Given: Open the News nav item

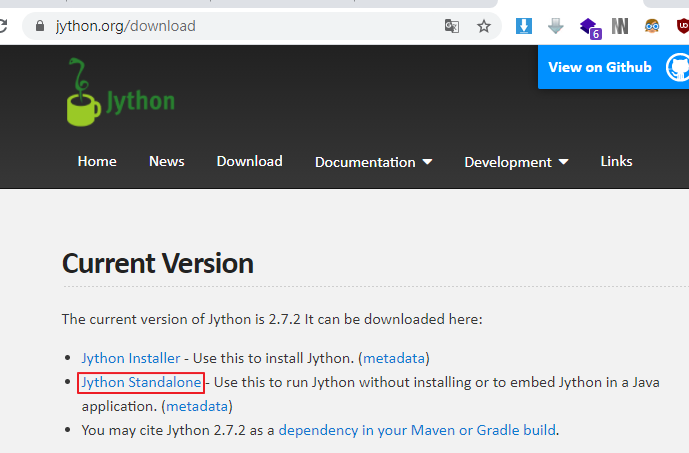Looking at the screenshot, I should click(x=167, y=161).
